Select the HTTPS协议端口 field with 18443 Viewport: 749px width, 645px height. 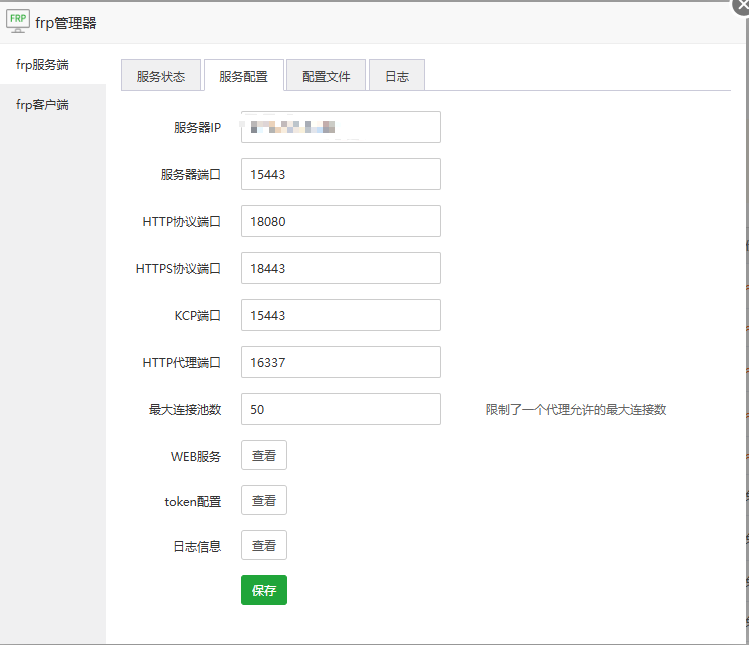340,268
